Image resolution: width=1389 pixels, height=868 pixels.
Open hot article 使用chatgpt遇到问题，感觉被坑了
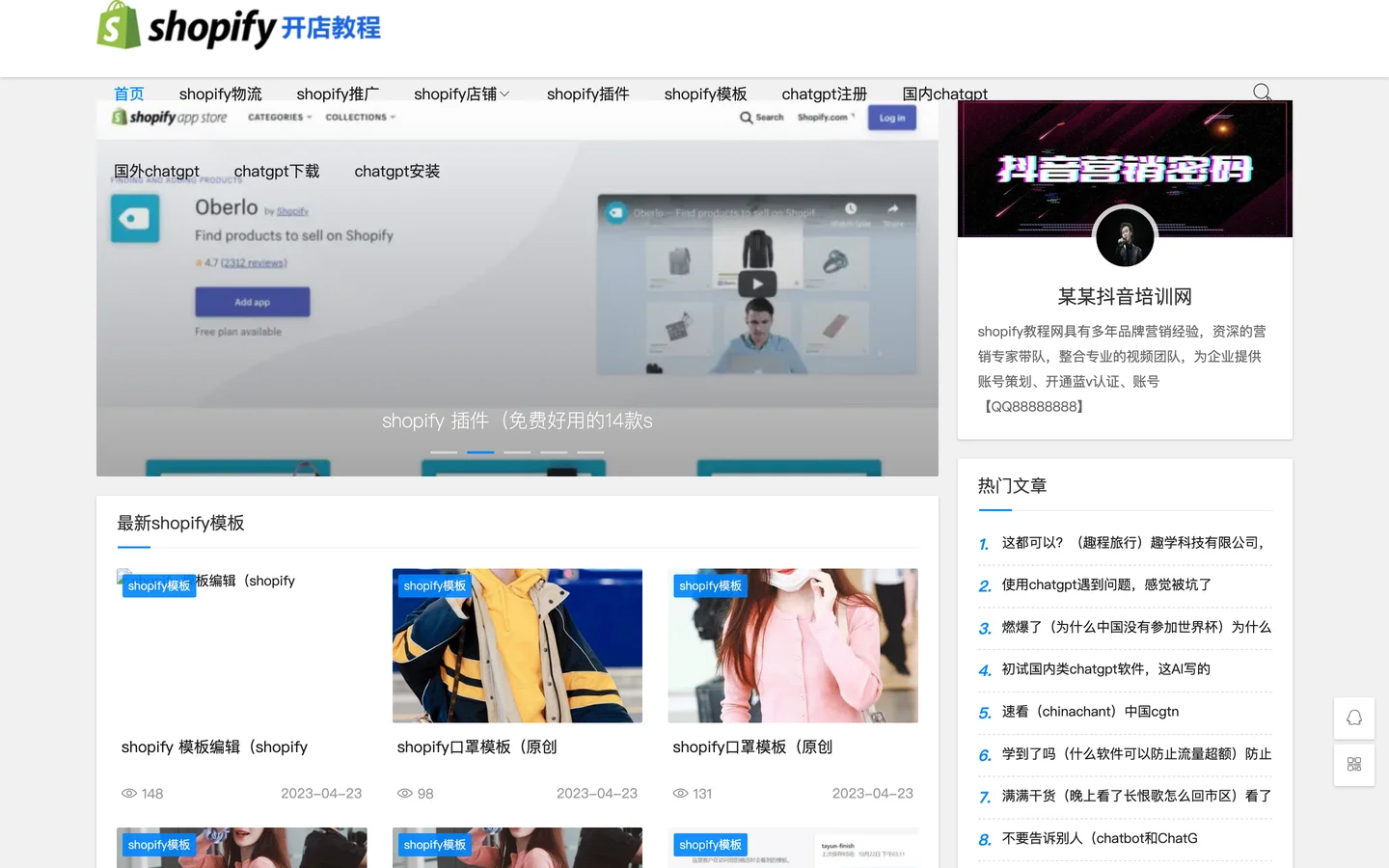[x=1106, y=584]
